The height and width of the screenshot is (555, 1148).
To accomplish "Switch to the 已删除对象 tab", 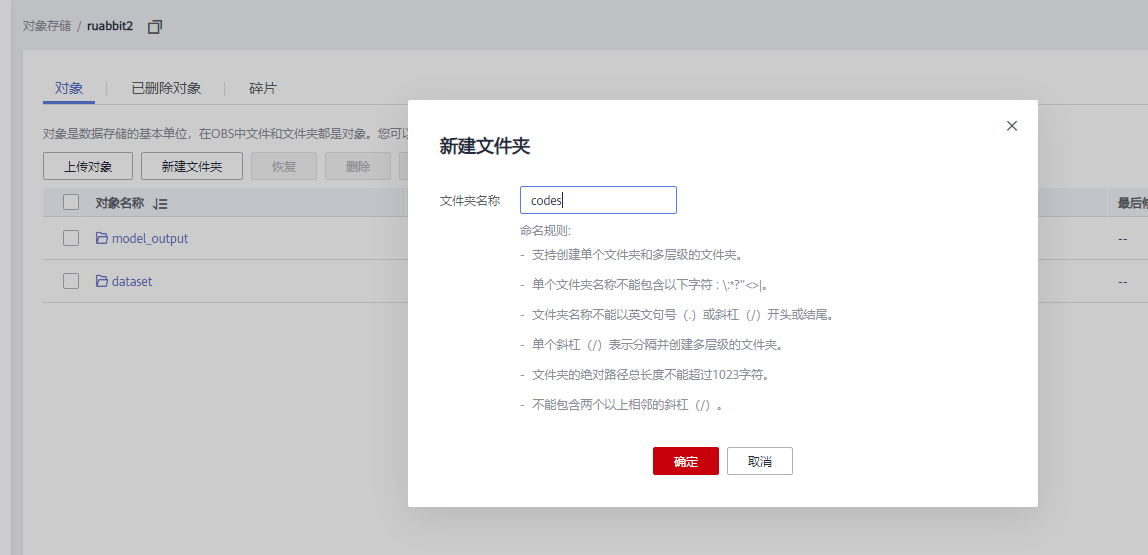I will click(x=166, y=88).
